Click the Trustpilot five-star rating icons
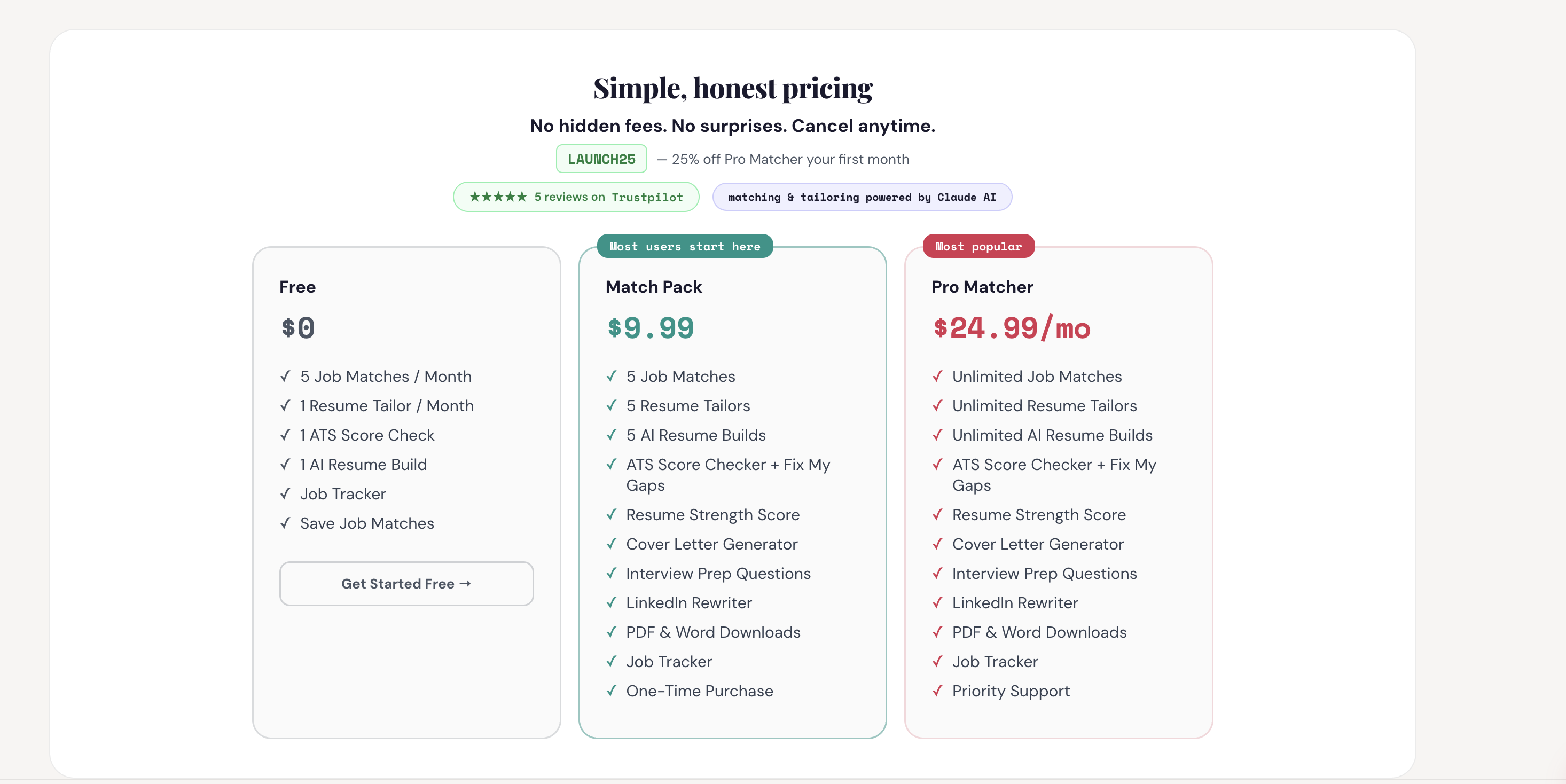Image resolution: width=1566 pixels, height=784 pixels. pos(498,197)
